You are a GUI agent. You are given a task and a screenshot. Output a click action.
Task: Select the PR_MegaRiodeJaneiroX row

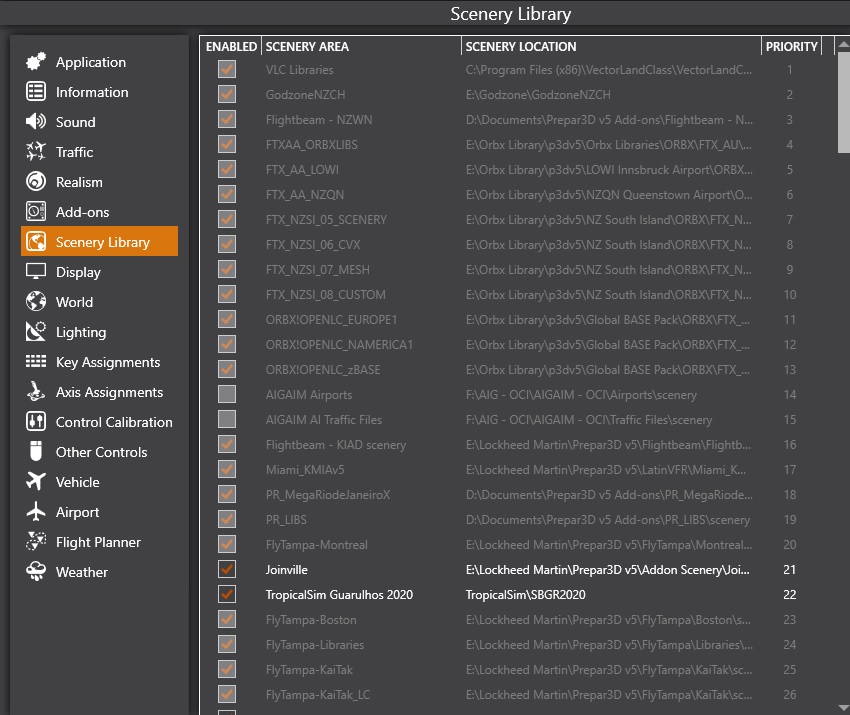[517, 494]
